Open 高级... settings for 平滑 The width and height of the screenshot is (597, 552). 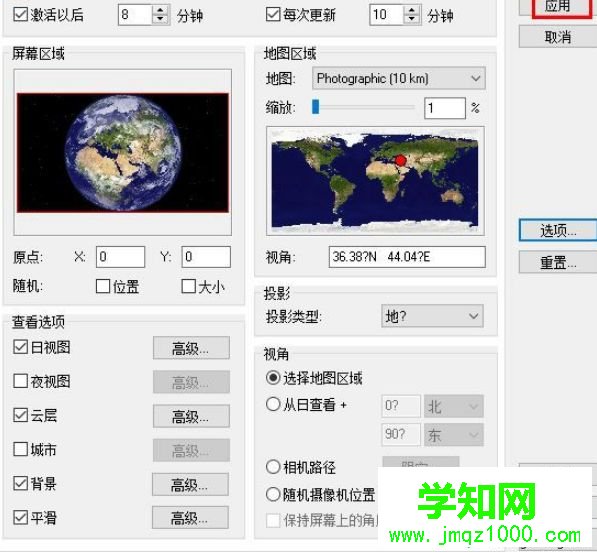[x=190, y=517]
